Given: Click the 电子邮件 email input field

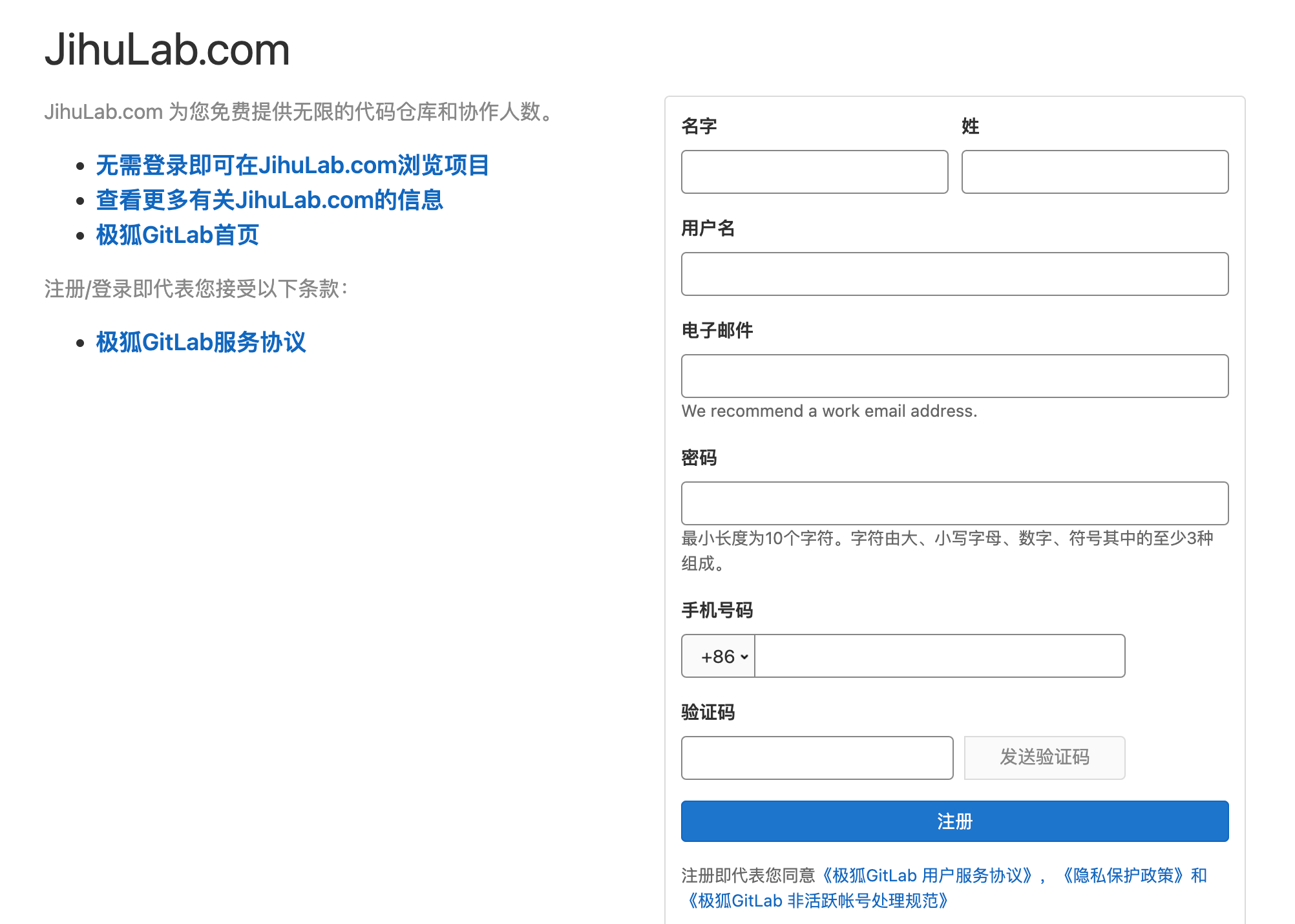Looking at the screenshot, I should coord(954,376).
